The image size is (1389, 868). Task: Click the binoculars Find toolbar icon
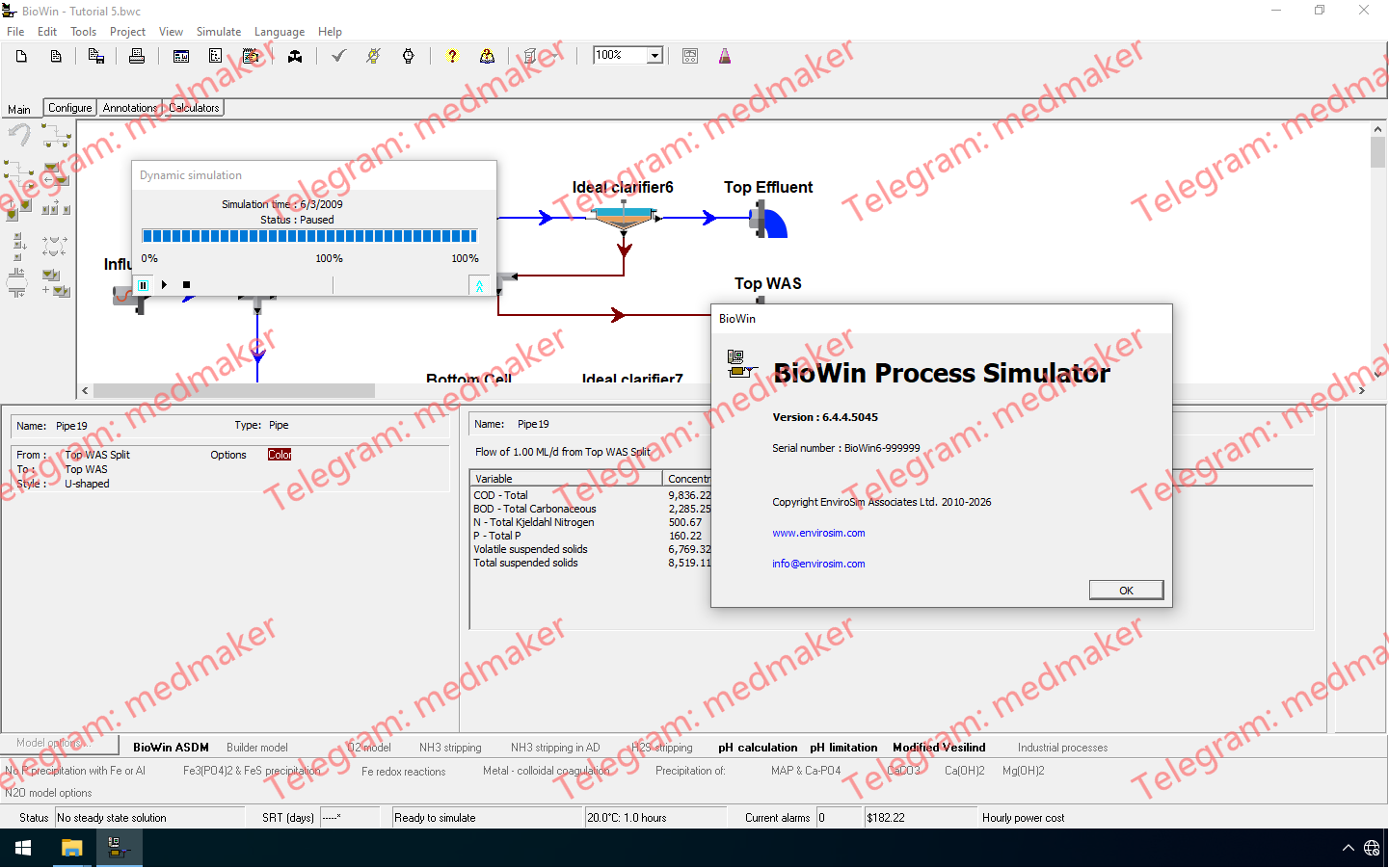pyautogui.click(x=295, y=56)
